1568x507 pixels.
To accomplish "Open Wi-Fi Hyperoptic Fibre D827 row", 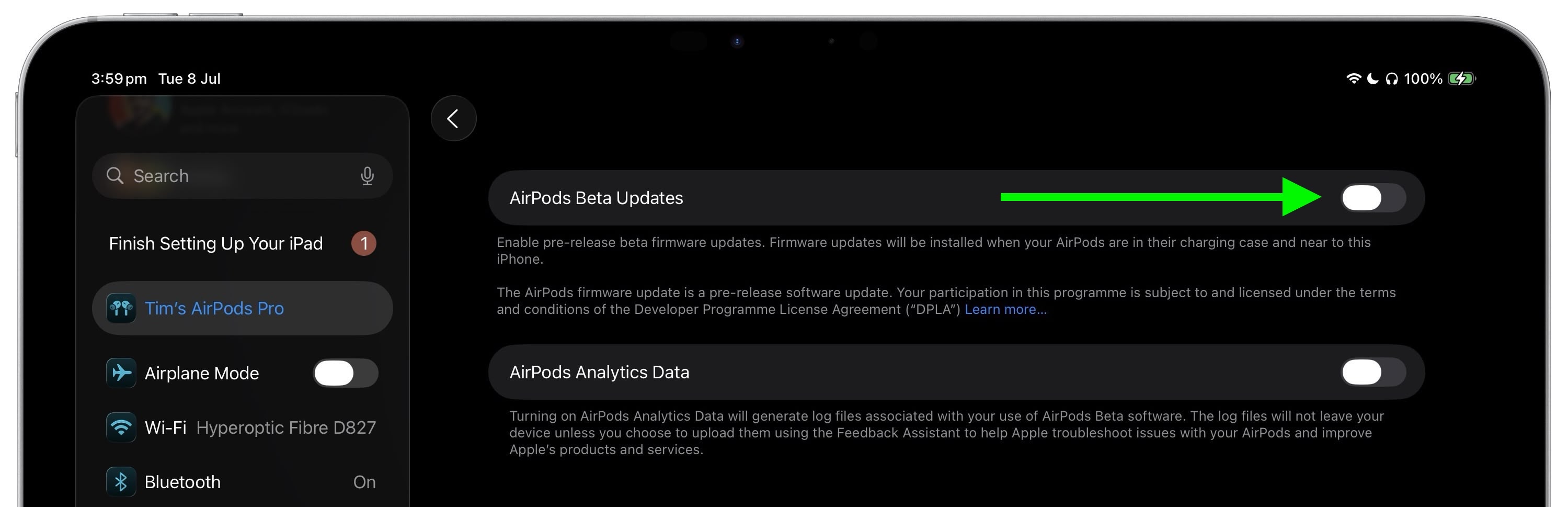I will click(x=242, y=428).
